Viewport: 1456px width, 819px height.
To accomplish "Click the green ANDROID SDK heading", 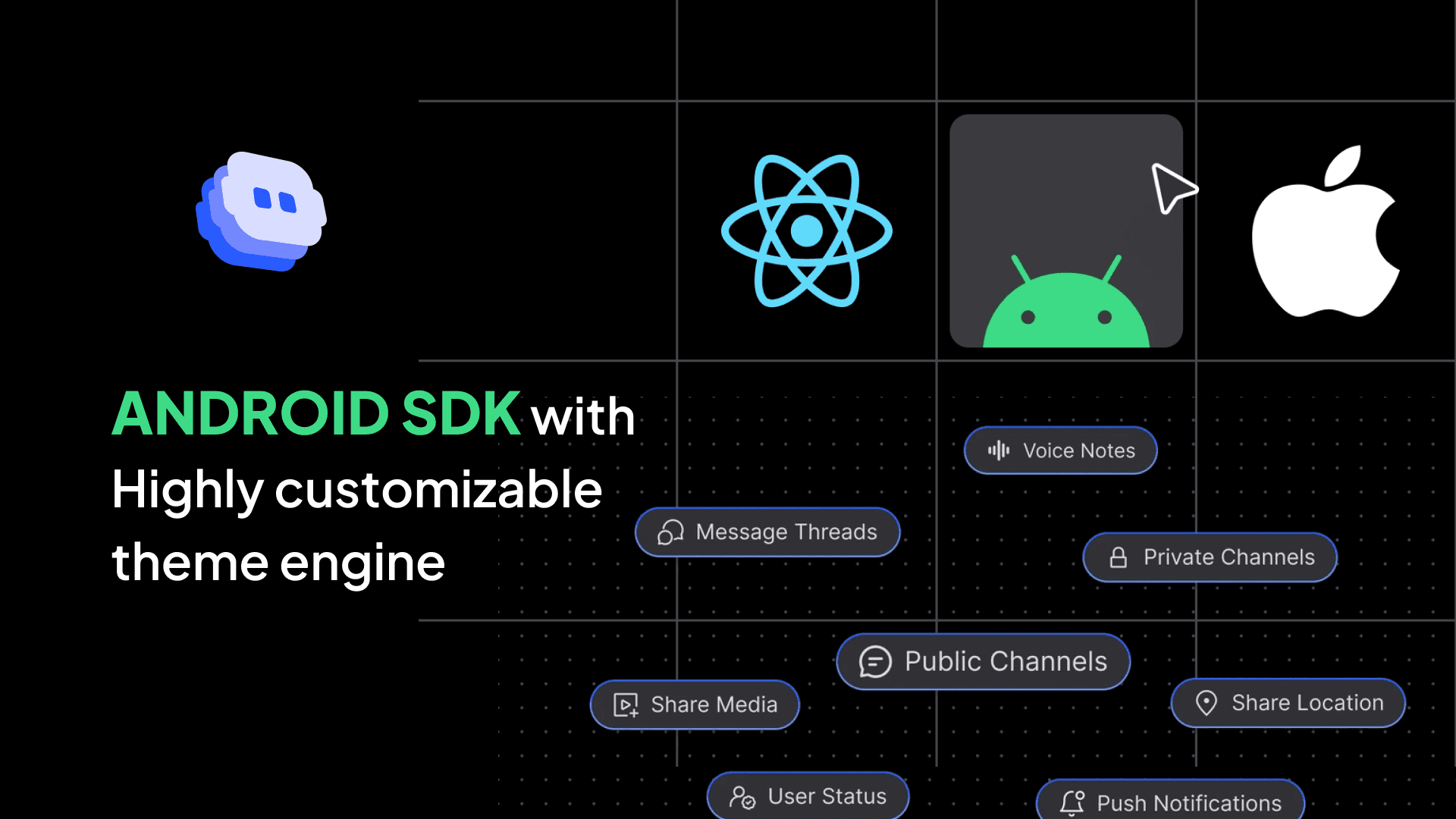I will pyautogui.click(x=316, y=414).
